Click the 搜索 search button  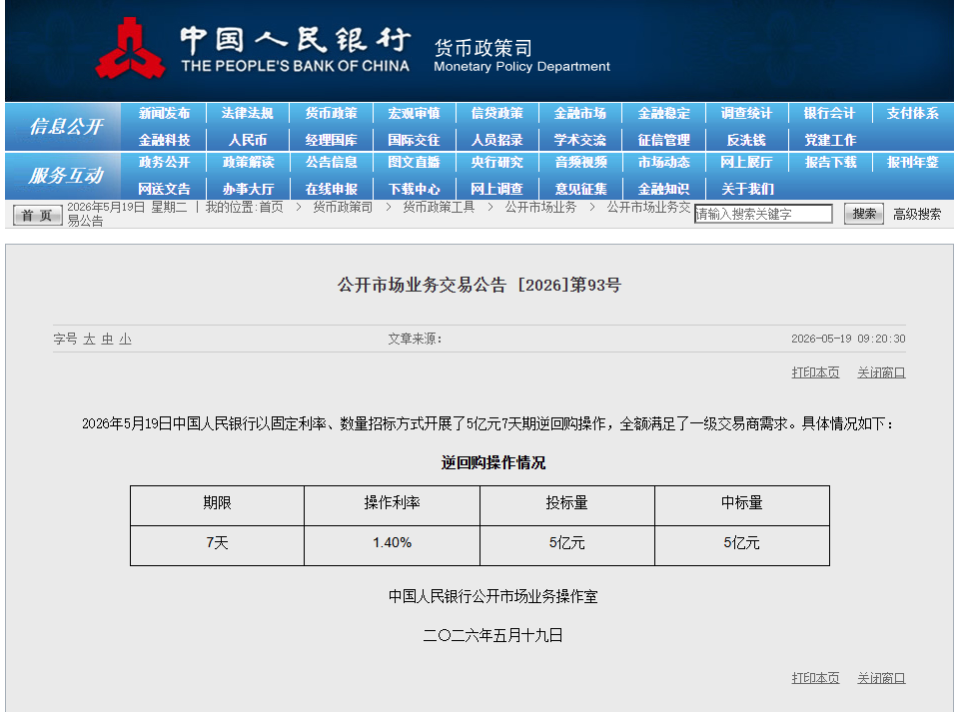click(x=863, y=214)
